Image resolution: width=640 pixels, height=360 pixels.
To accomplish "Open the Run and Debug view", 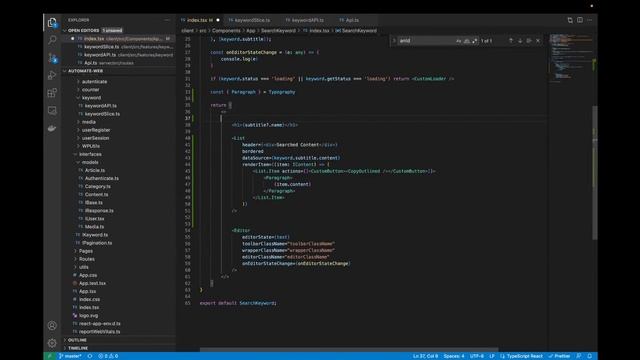I will (x=52, y=75).
